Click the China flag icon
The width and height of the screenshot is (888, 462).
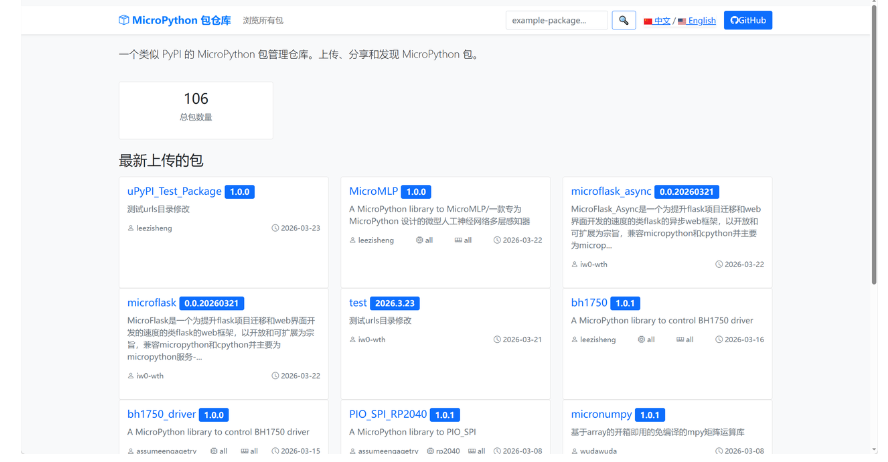pyautogui.click(x=648, y=22)
